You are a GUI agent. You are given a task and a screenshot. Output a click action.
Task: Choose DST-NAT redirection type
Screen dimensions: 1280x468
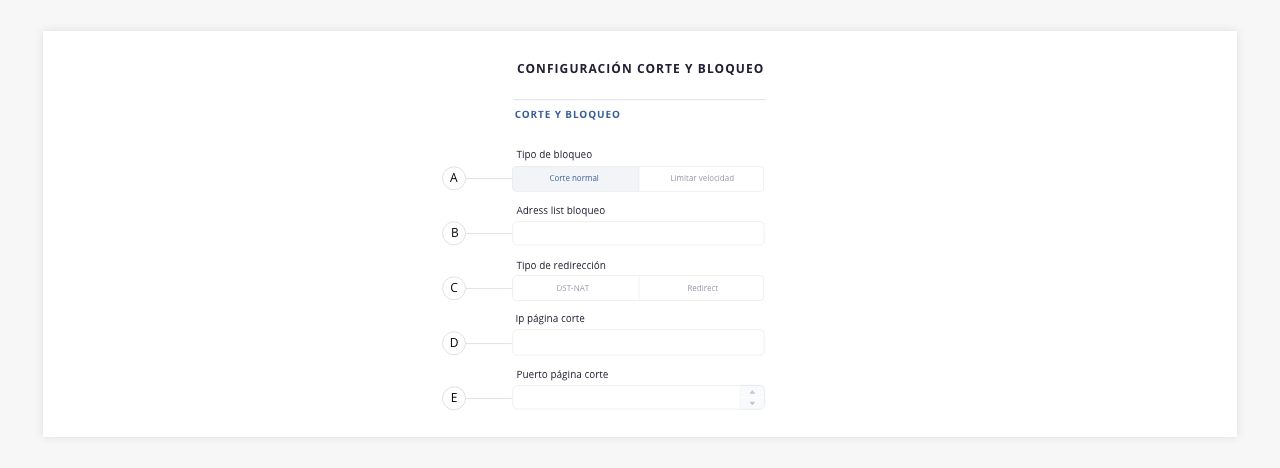(575, 288)
